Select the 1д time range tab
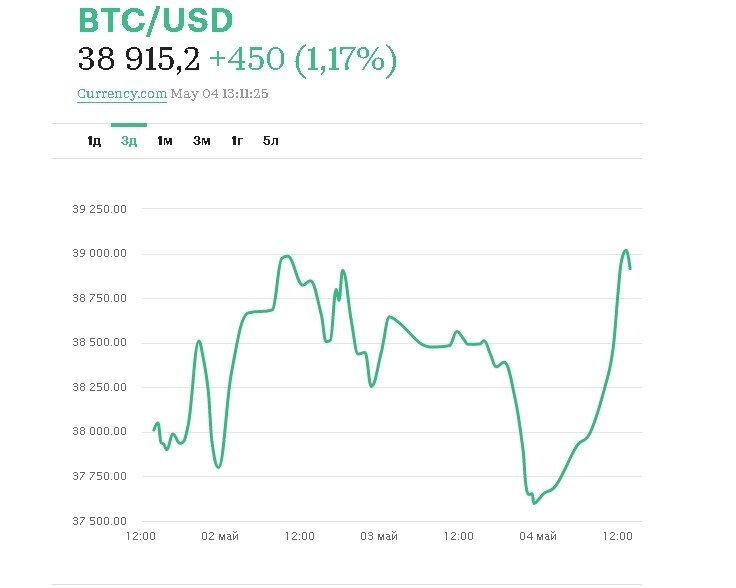 point(94,141)
